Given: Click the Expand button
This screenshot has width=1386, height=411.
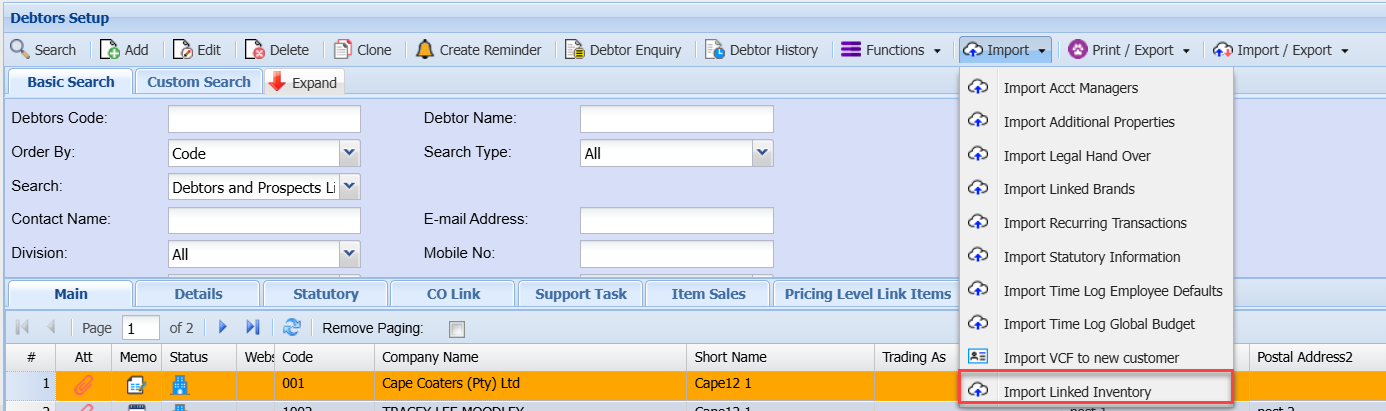Looking at the screenshot, I should [305, 83].
